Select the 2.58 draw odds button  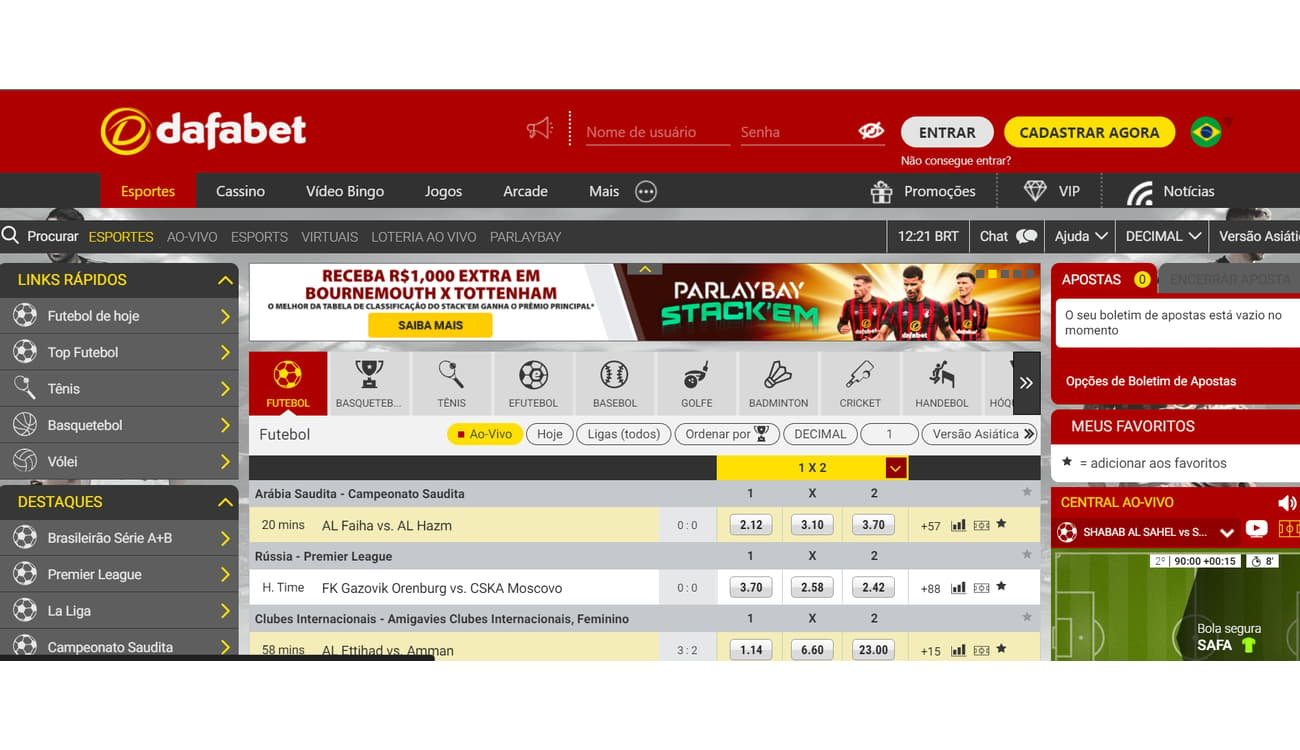(812, 587)
